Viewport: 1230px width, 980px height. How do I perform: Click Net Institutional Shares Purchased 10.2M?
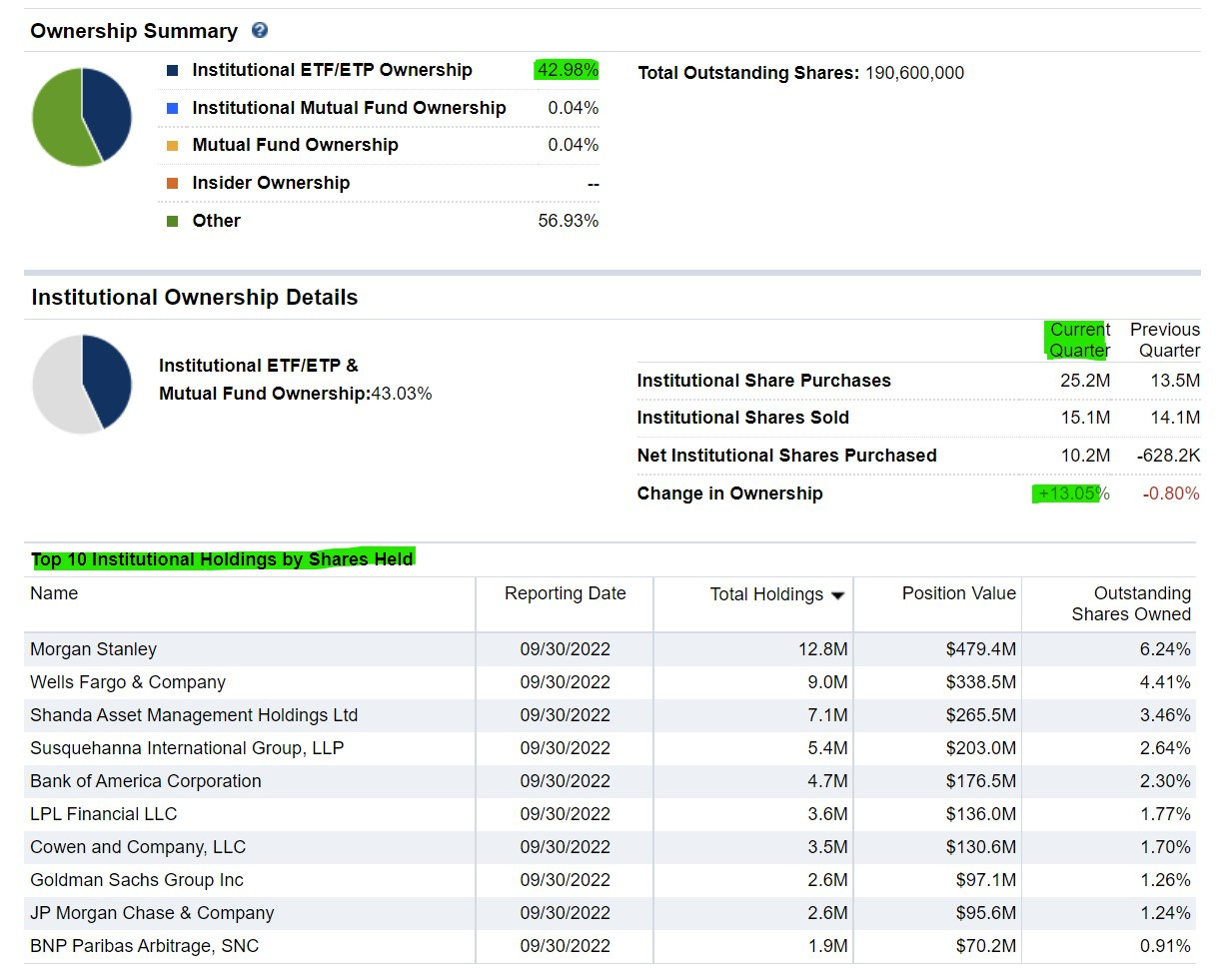click(1085, 456)
